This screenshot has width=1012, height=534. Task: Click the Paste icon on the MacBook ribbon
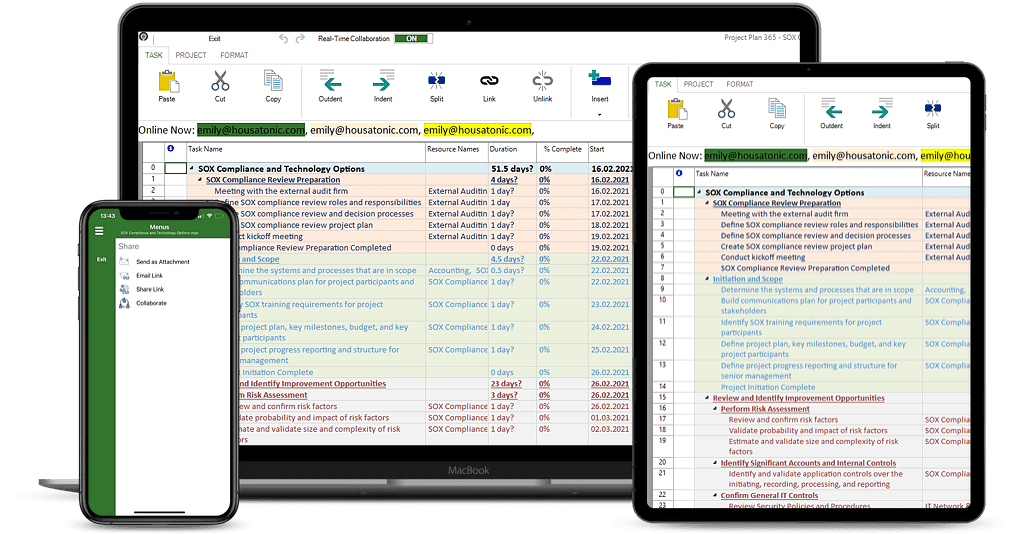coord(167,81)
